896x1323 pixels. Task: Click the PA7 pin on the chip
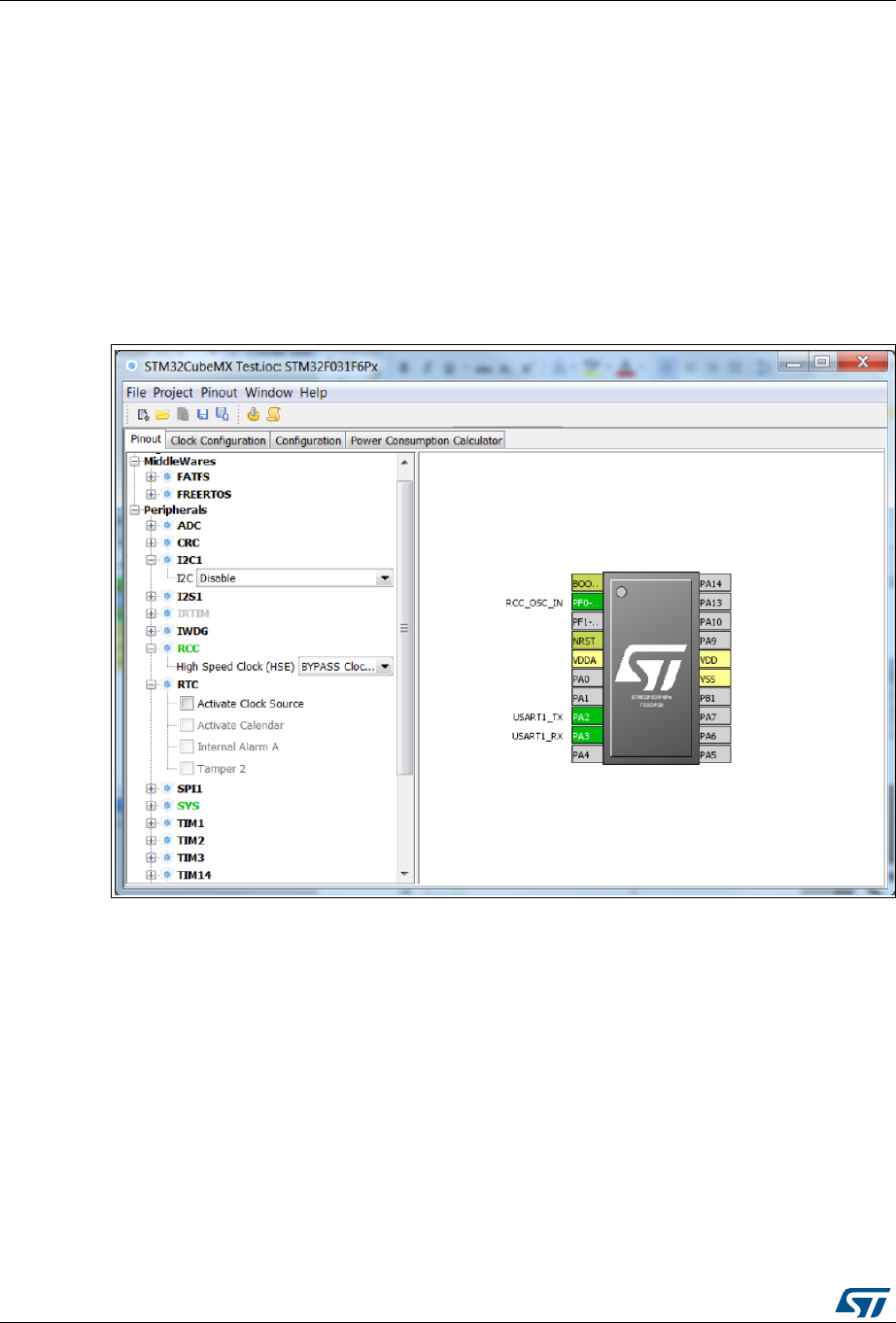click(714, 716)
